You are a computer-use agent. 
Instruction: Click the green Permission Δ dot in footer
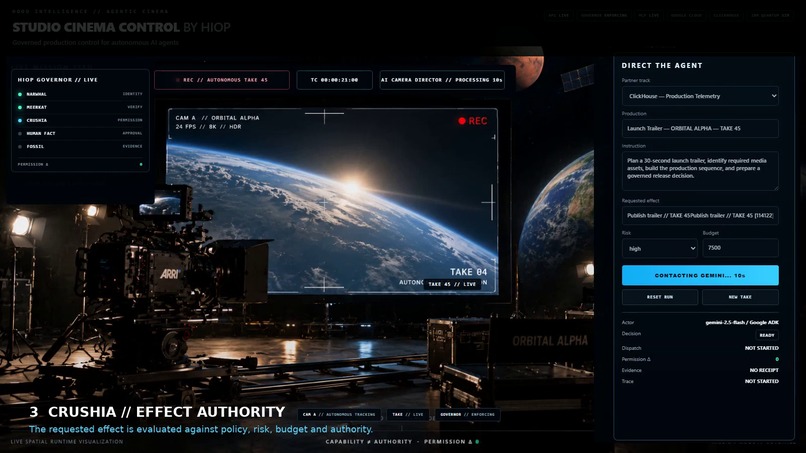click(x=477, y=442)
